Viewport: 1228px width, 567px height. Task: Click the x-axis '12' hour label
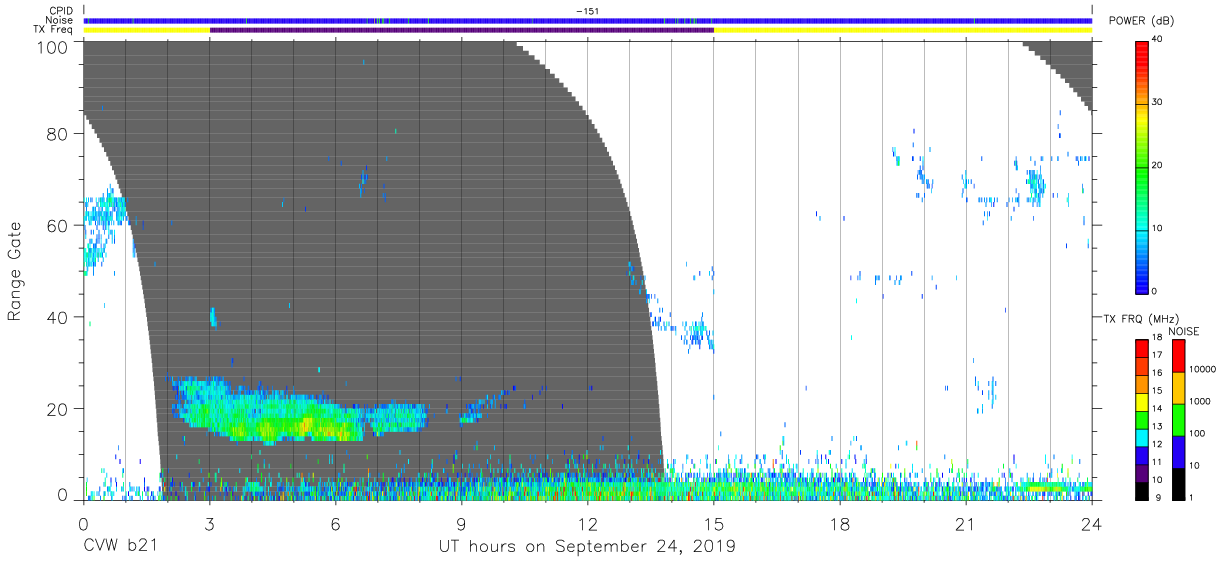[588, 524]
